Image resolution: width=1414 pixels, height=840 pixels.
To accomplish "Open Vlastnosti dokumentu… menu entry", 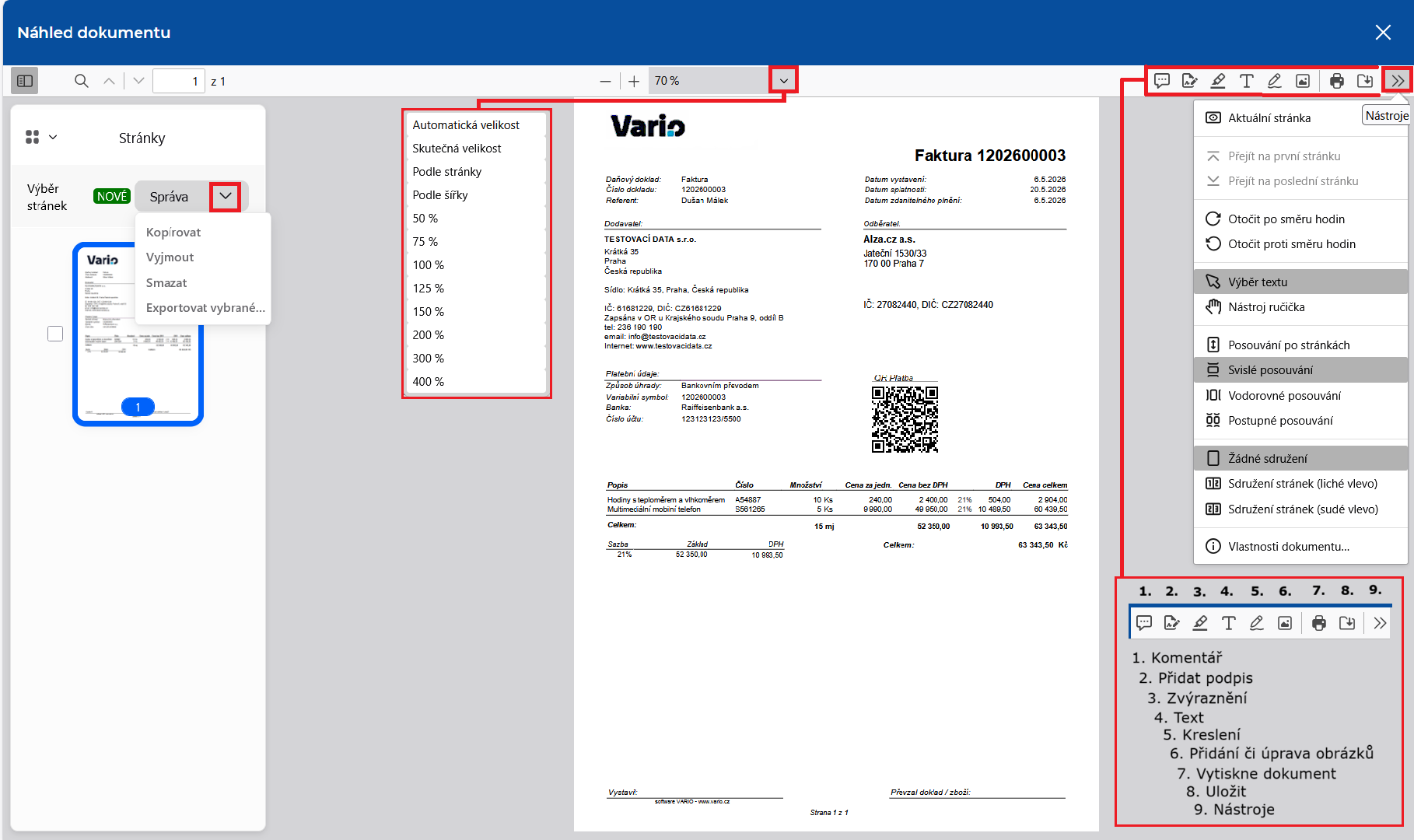I will [x=1300, y=546].
